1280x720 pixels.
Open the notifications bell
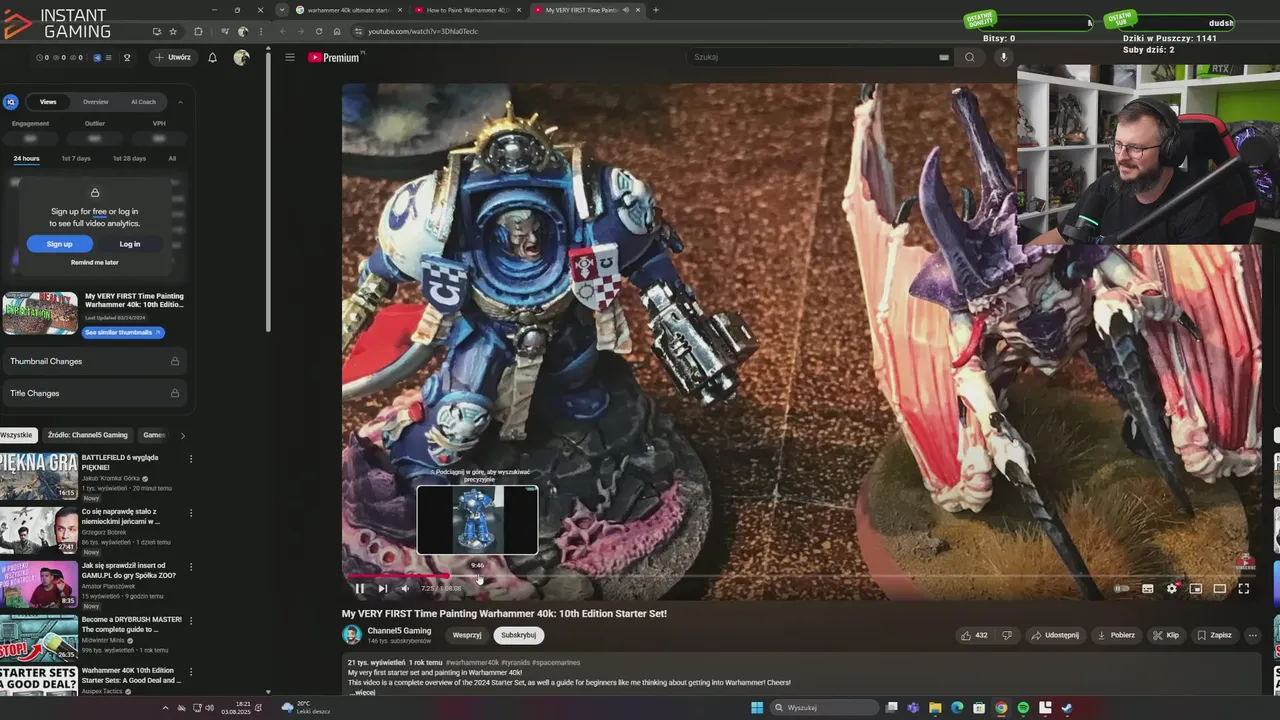point(212,57)
